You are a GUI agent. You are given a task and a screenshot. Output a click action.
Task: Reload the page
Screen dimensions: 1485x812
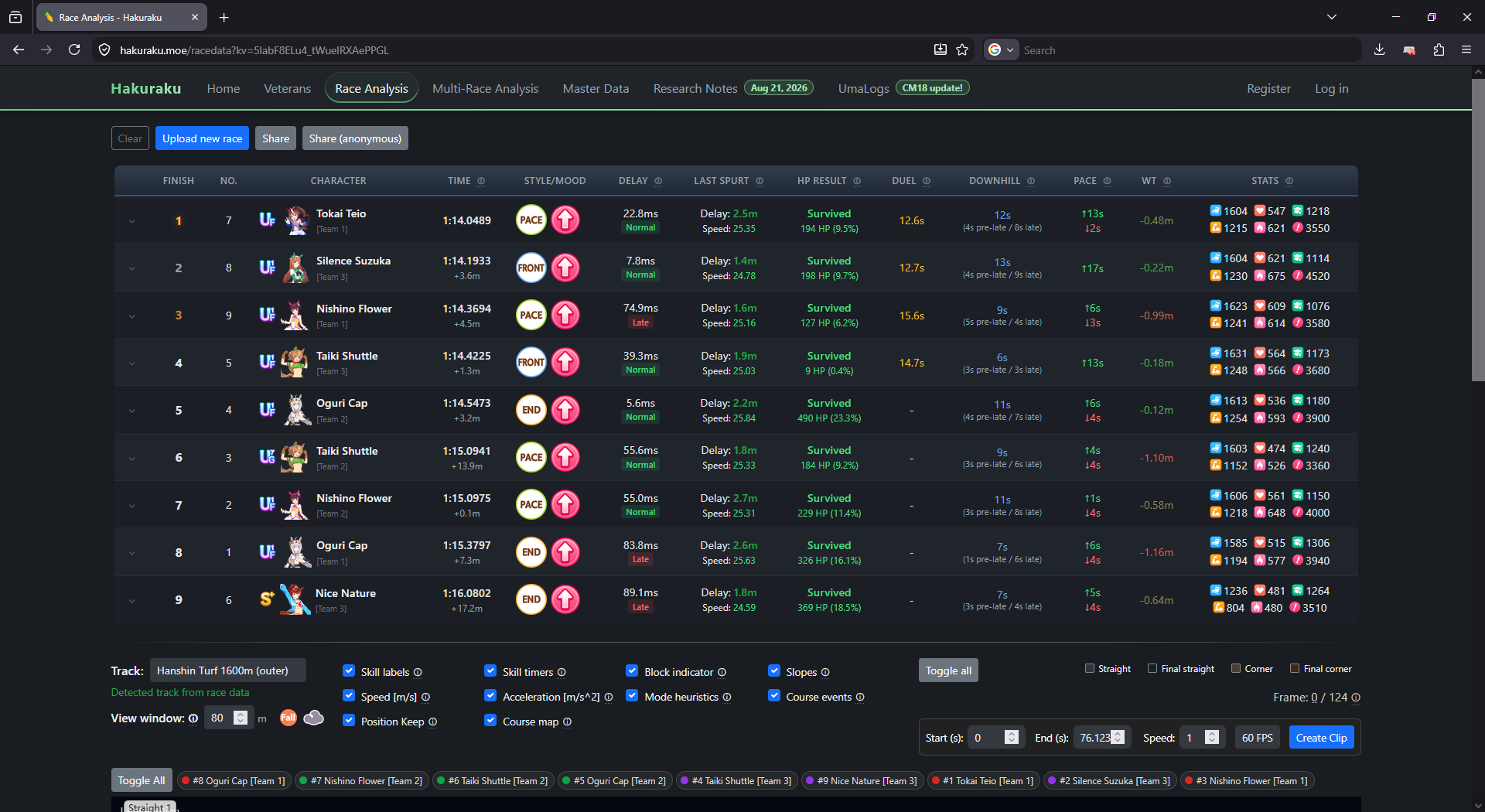74,49
